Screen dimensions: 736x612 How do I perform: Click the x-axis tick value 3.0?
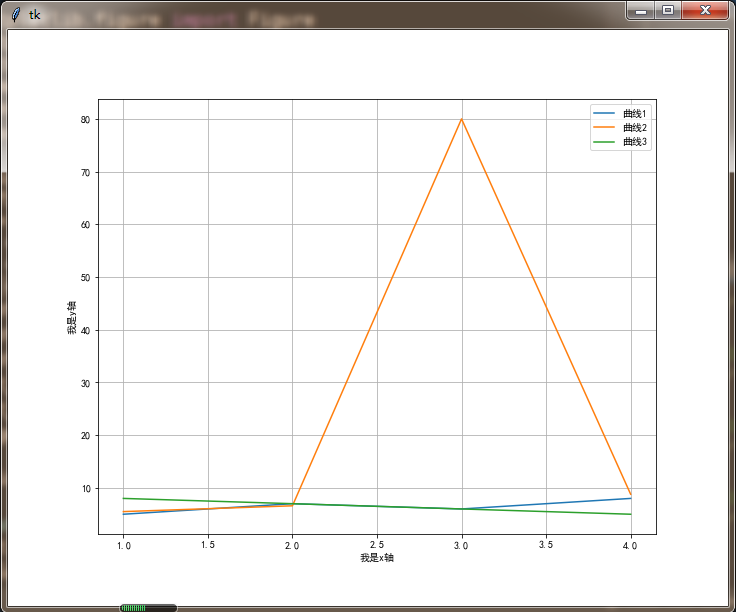(461, 545)
